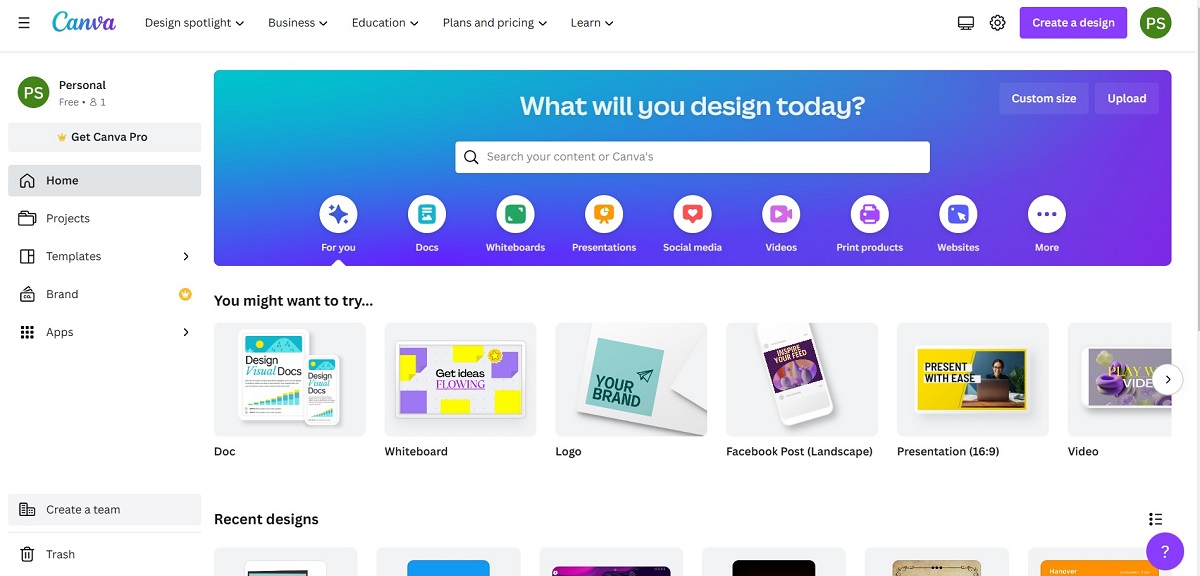Focus the Search your content field
Viewport: 1200px width, 576px height.
[692, 157]
